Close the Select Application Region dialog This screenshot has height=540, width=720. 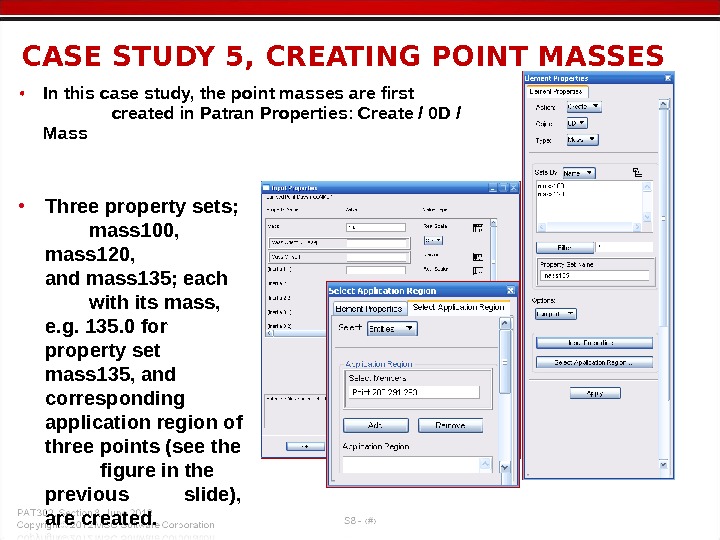[x=511, y=290]
